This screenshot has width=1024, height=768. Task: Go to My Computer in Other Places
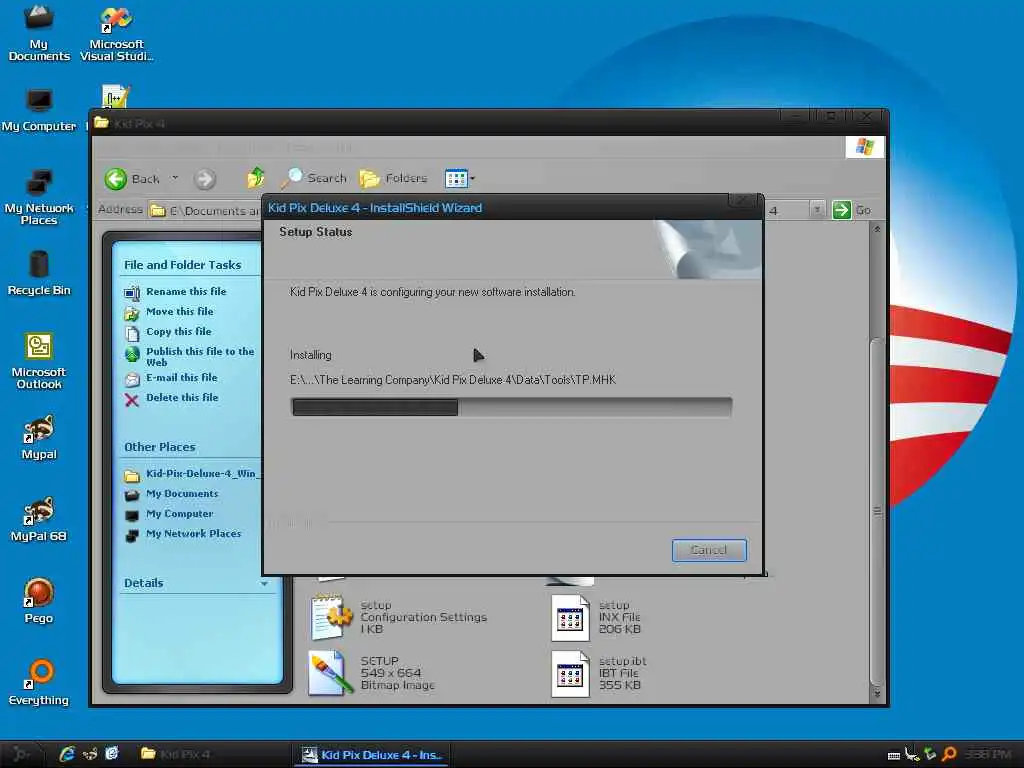click(x=180, y=514)
